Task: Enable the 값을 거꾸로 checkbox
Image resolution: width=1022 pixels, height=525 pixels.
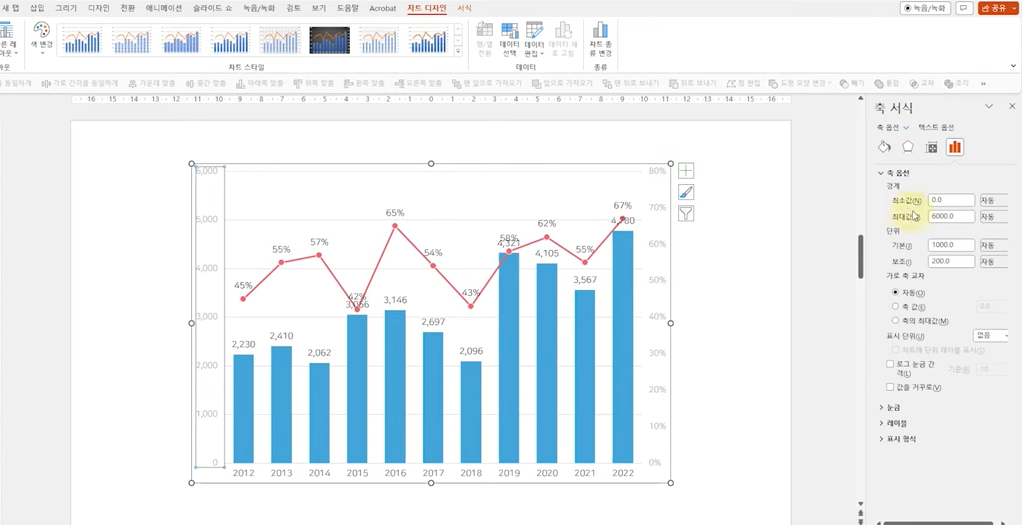Action: coord(890,387)
